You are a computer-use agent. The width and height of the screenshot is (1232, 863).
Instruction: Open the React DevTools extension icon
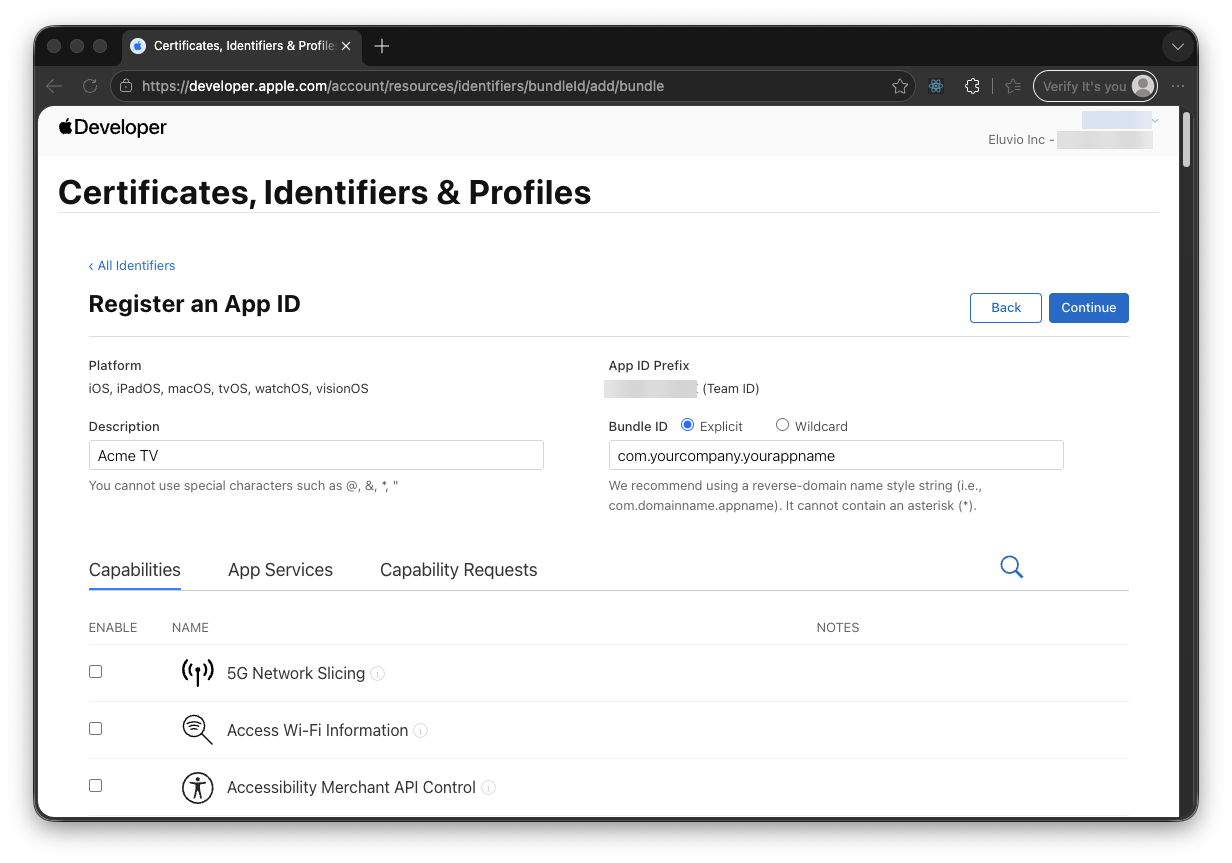pos(936,86)
